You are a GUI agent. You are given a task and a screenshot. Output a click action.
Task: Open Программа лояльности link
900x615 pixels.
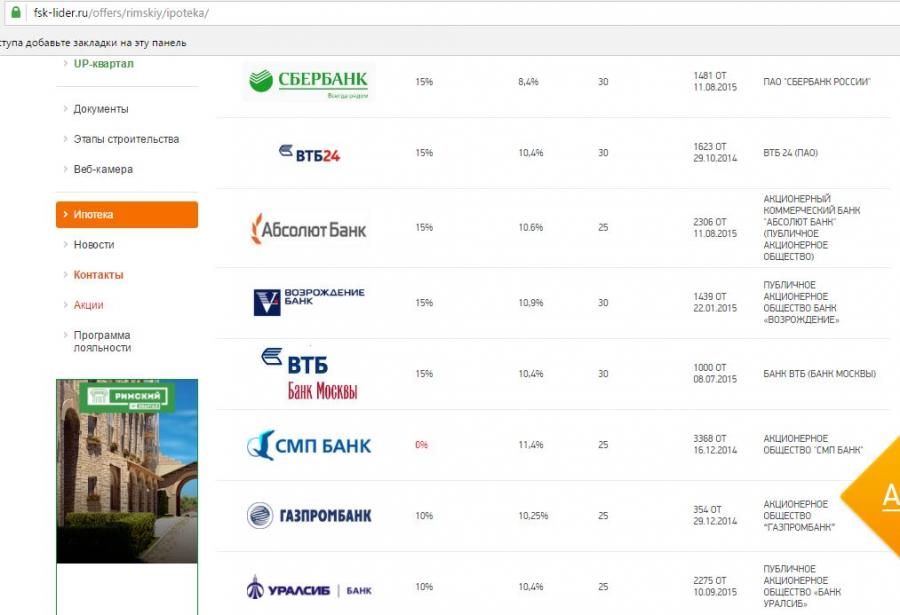pyautogui.click(x=102, y=341)
